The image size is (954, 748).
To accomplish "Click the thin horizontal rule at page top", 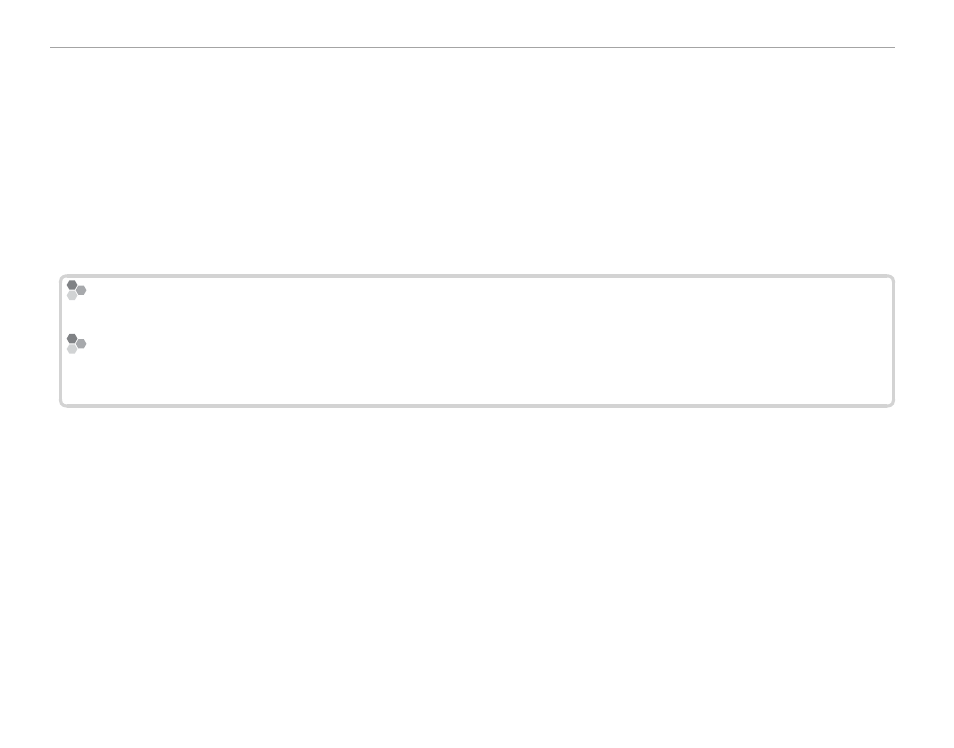I will click(x=472, y=47).
